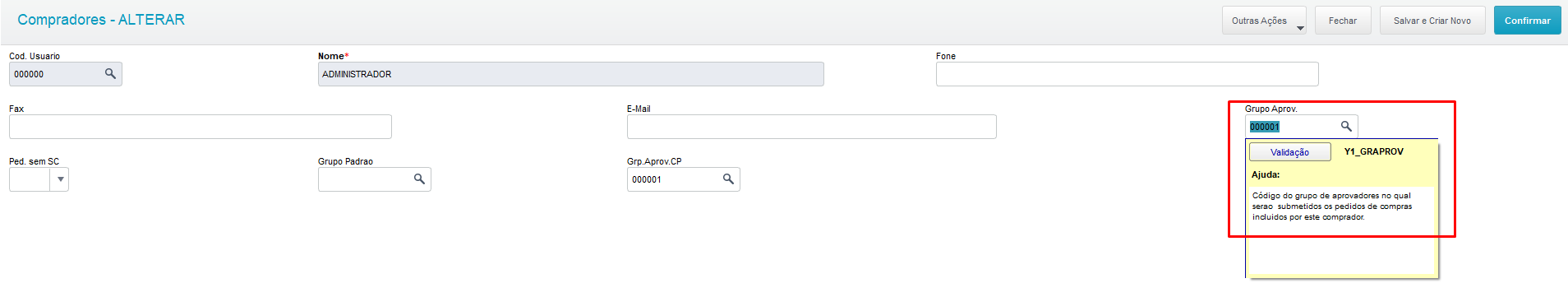Screen dimensions: 1568x297
Task: Confirm changes with the Confirmar button
Action: pyautogui.click(x=1527, y=21)
